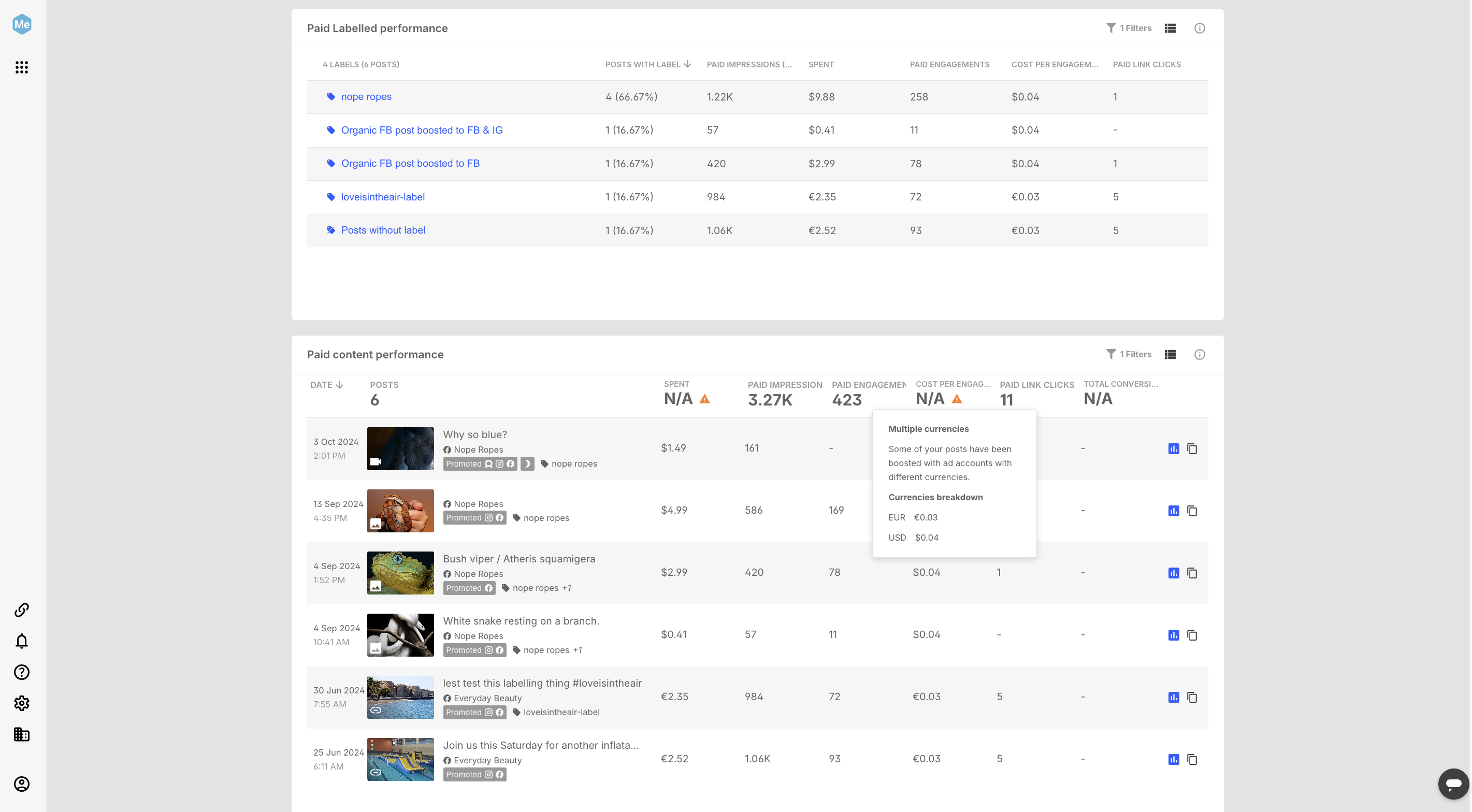Open the white snake thumbnail

click(400, 635)
